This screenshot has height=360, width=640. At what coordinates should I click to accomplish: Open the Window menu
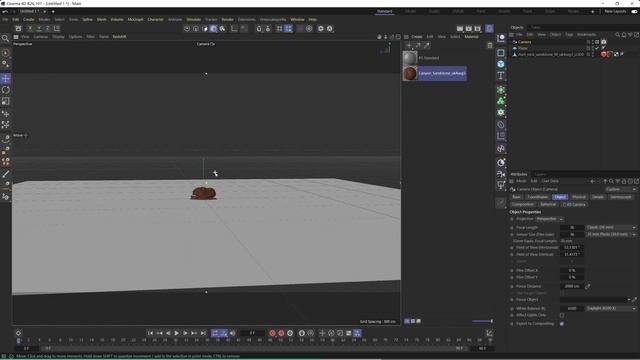tap(297, 20)
